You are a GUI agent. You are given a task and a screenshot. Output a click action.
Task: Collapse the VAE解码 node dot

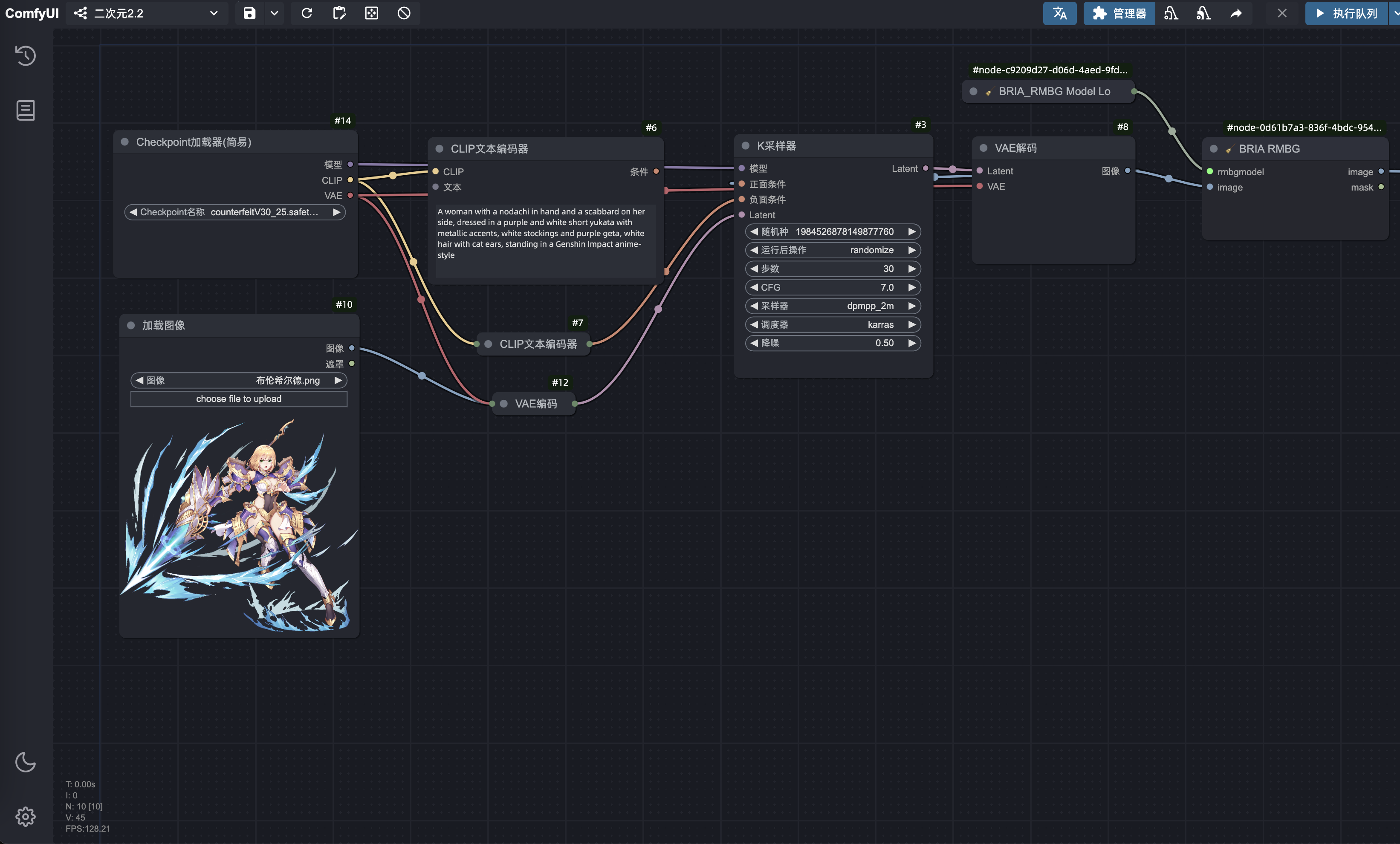tap(983, 148)
